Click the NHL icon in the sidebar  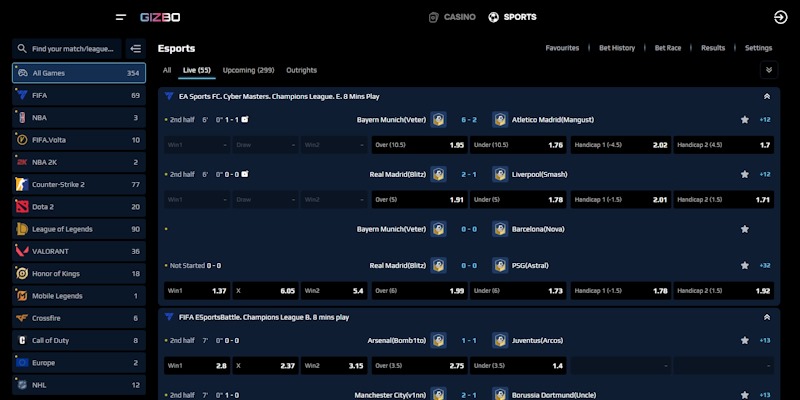click(x=22, y=385)
